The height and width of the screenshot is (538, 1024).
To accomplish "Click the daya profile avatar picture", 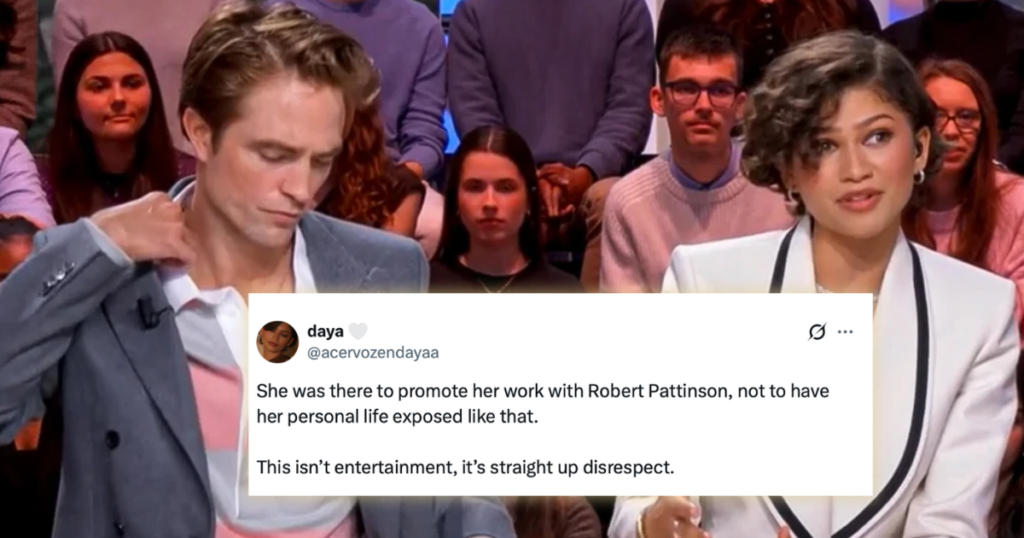I will click(277, 341).
